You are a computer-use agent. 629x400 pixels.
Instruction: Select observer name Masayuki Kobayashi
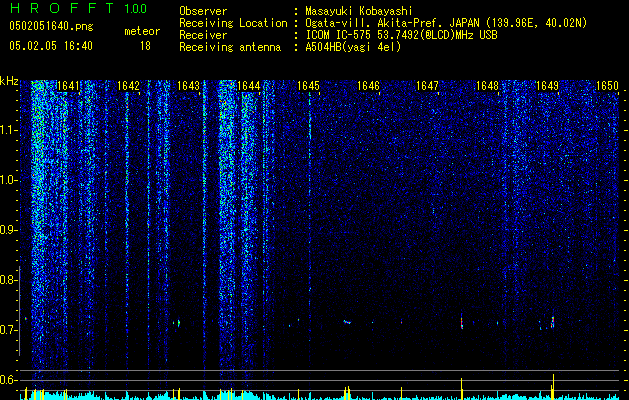[359, 11]
